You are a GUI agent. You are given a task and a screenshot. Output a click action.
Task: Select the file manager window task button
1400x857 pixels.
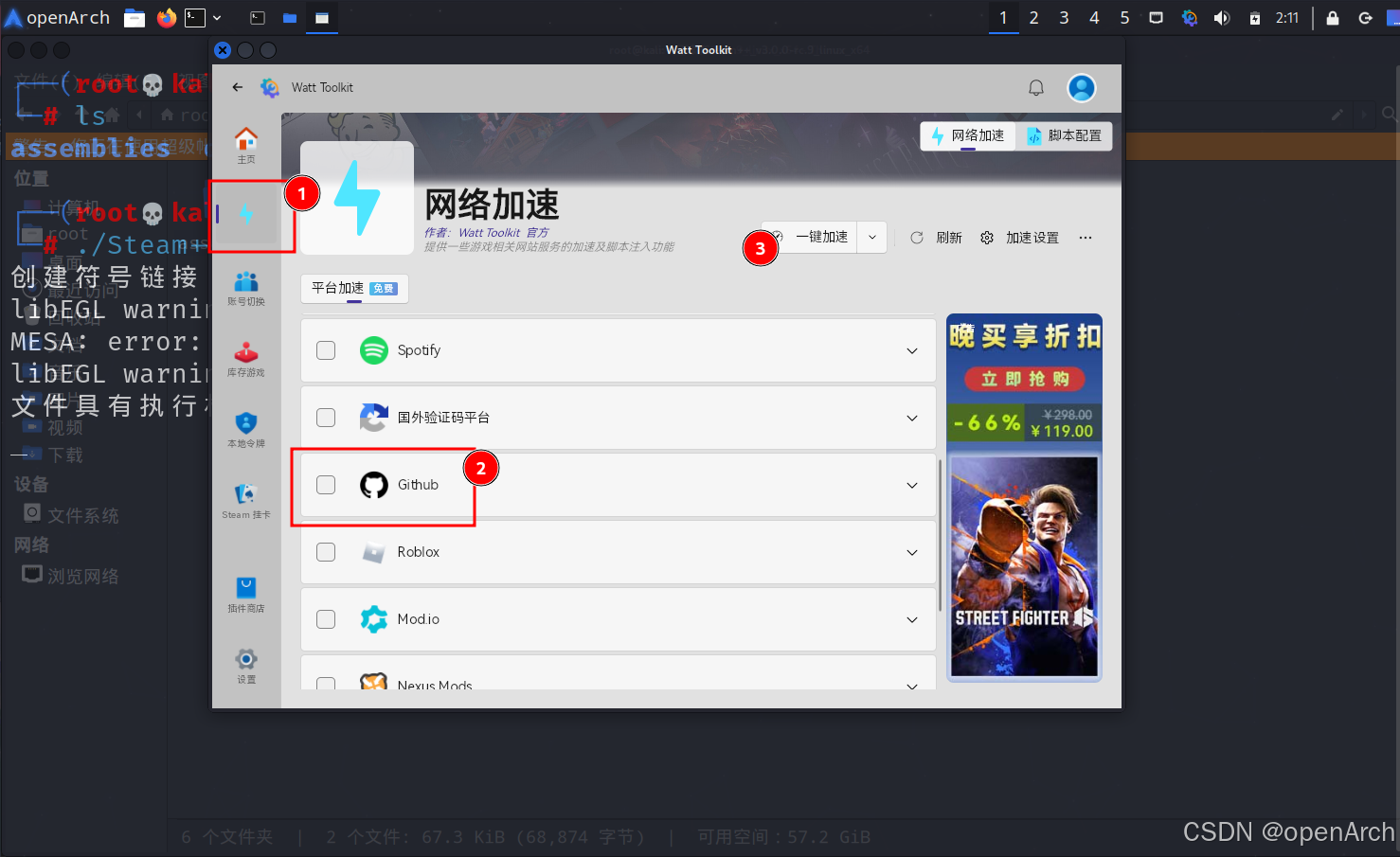pyautogui.click(x=290, y=18)
